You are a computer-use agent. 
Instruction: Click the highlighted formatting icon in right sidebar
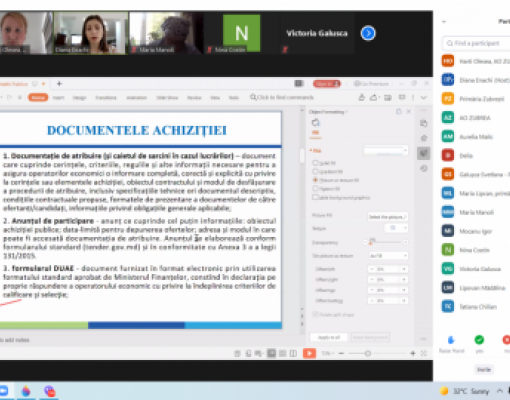click(x=424, y=153)
